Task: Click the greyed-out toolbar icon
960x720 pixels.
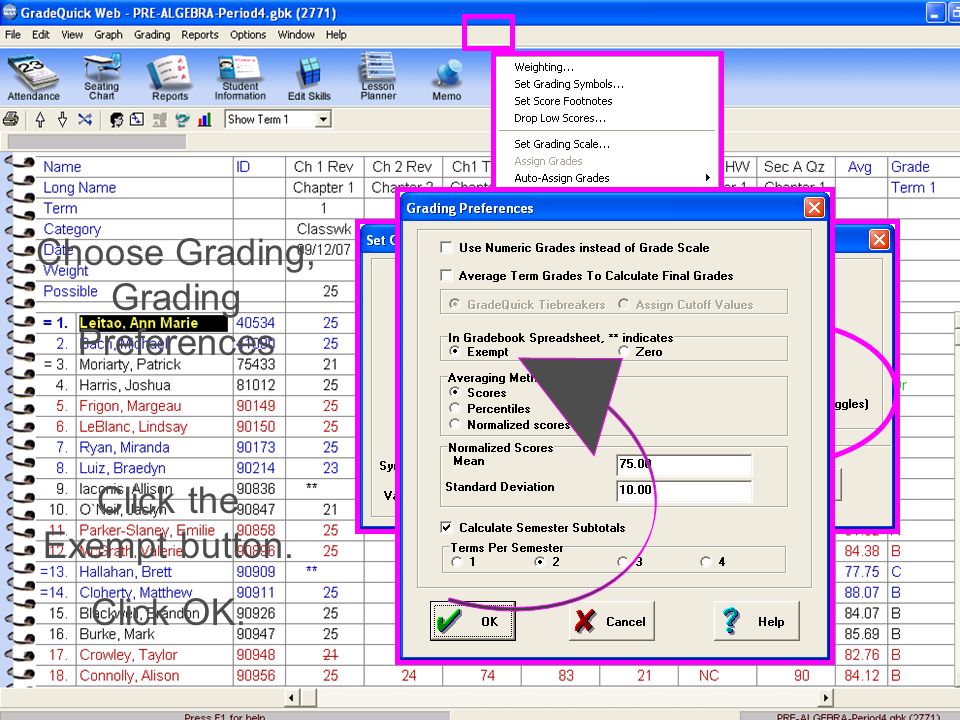Action: 160,119
